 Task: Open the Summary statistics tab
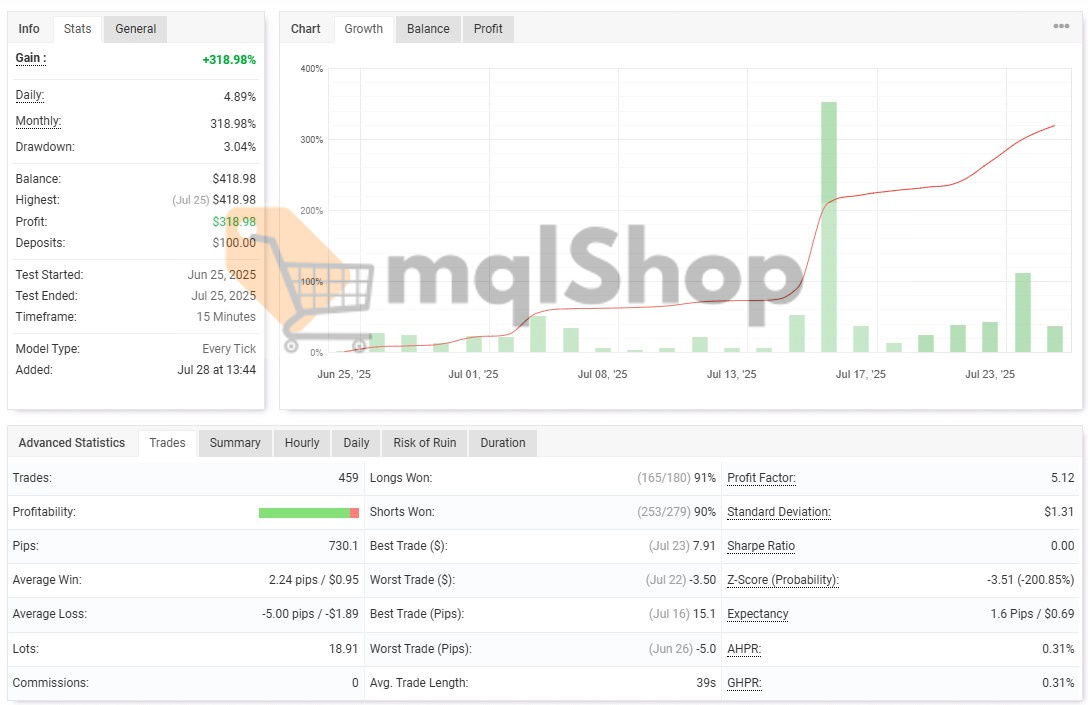click(235, 443)
